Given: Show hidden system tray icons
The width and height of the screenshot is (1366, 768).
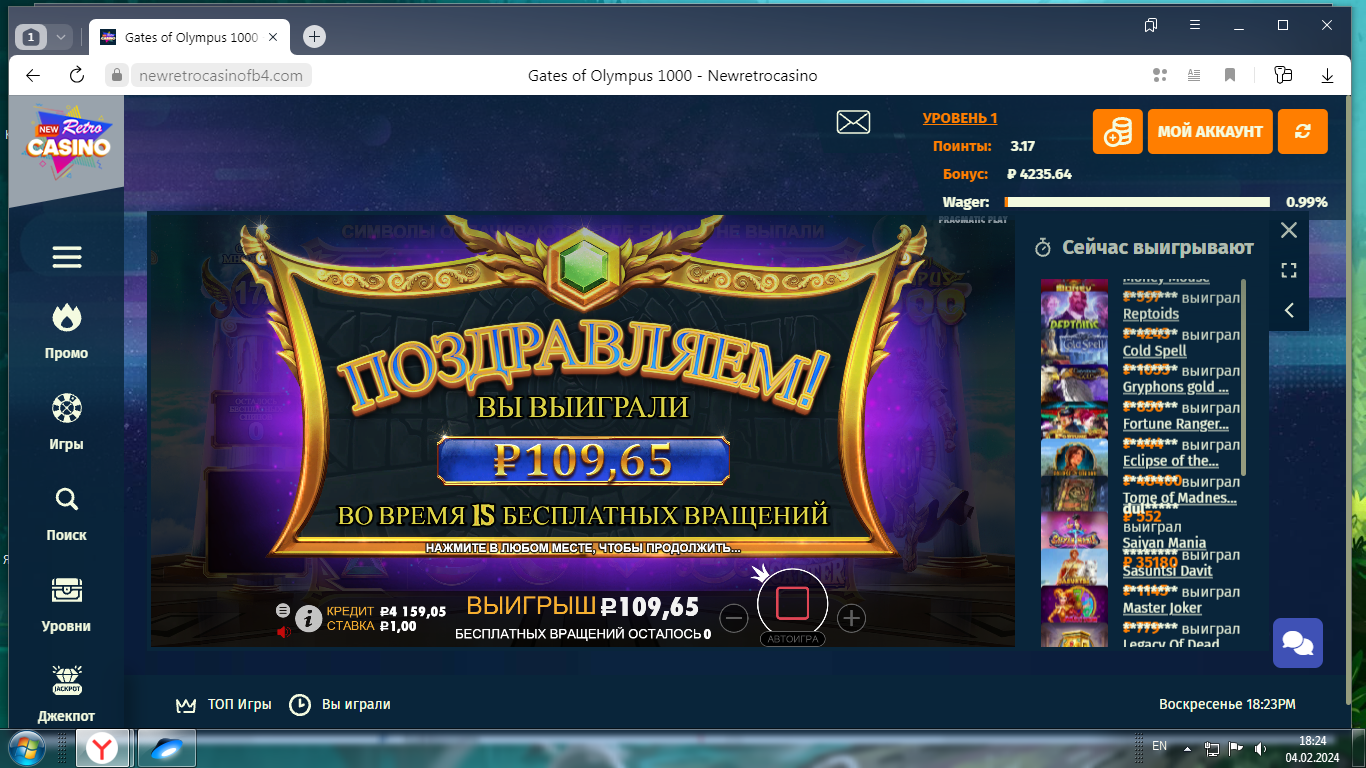Looking at the screenshot, I should (1187, 748).
